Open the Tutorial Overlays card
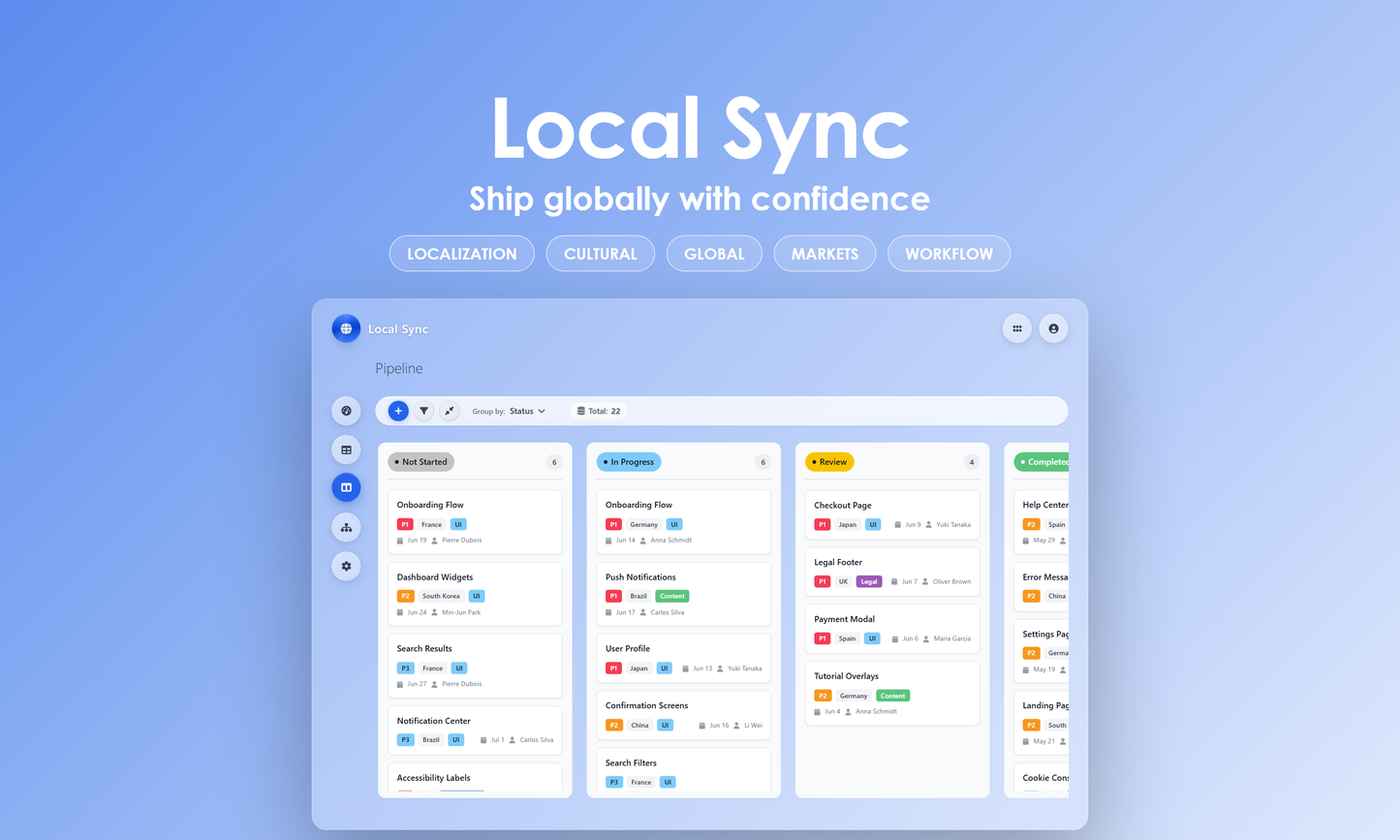 [892, 694]
